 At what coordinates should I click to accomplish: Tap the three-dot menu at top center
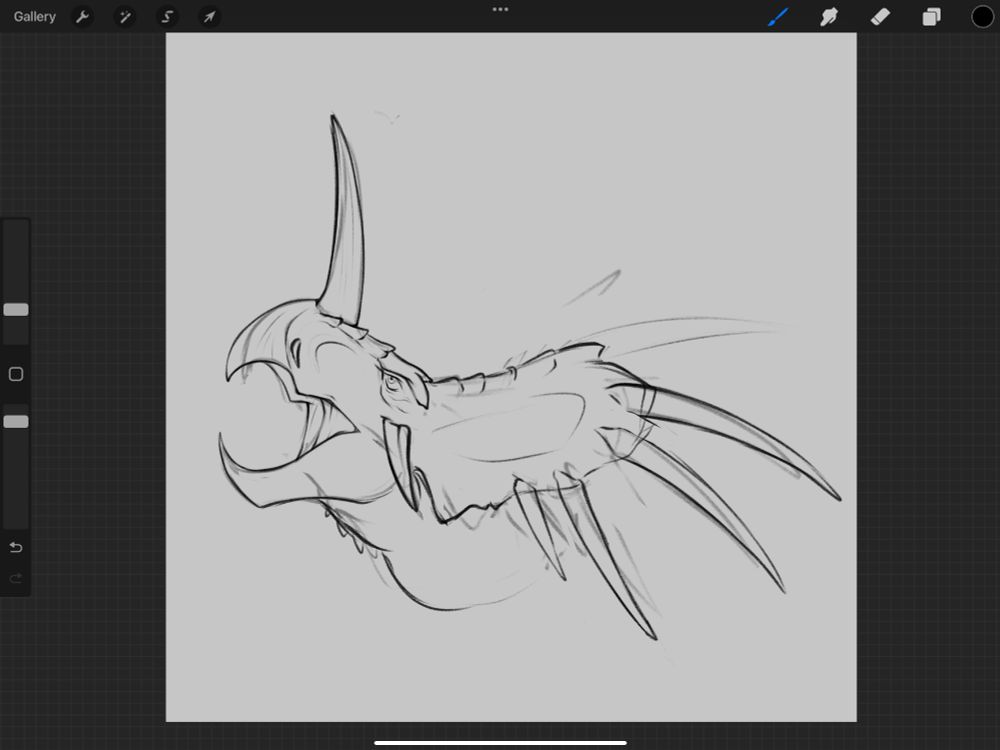(x=501, y=10)
